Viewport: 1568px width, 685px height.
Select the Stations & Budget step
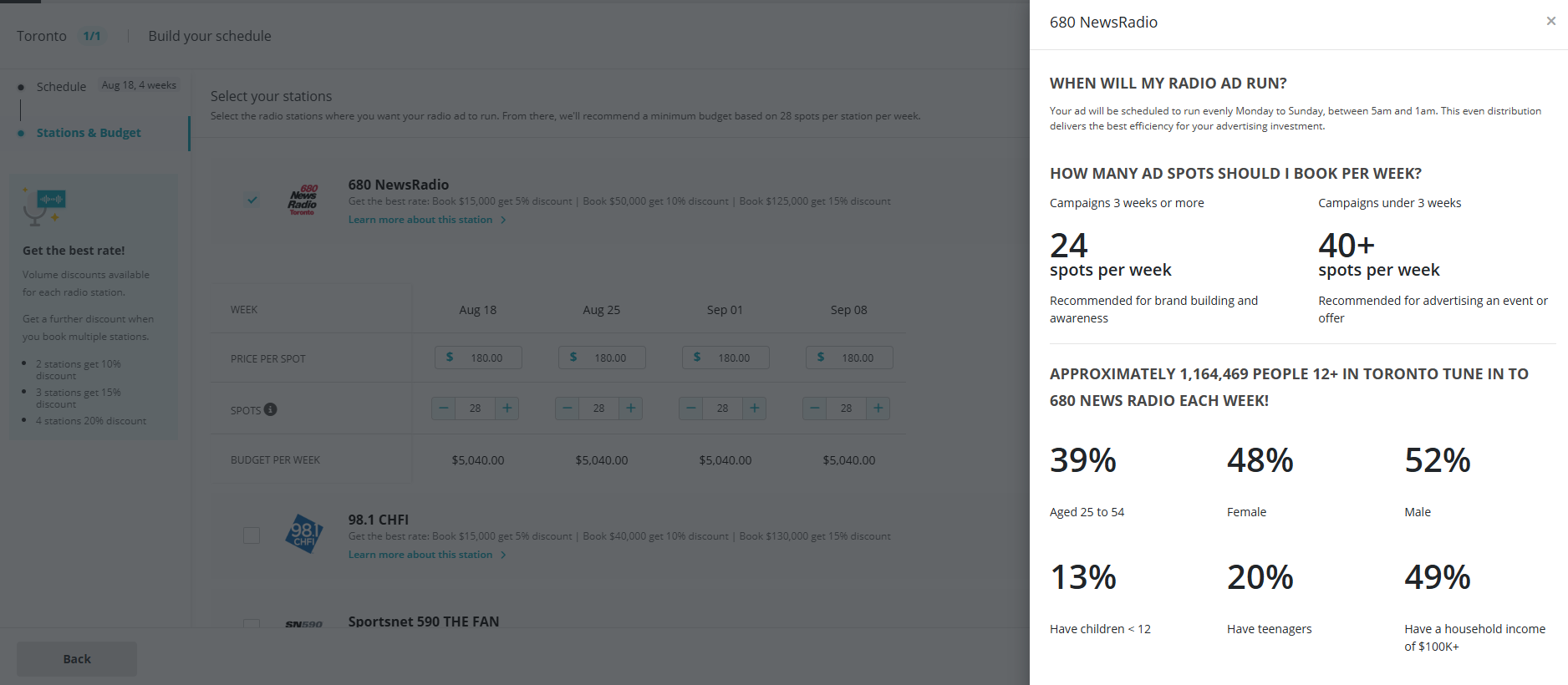[x=89, y=133]
